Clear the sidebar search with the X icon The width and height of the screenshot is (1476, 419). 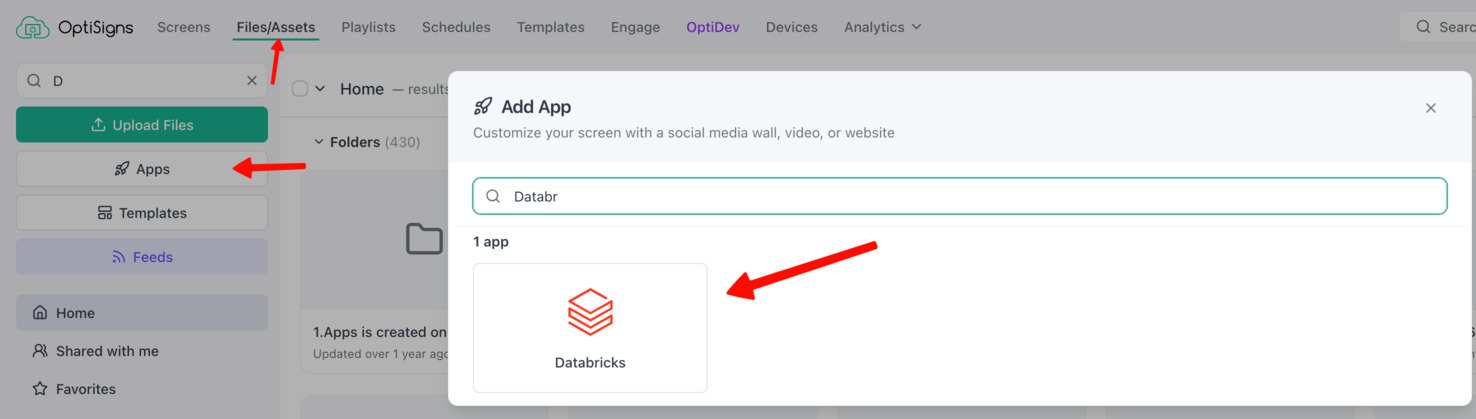coord(252,81)
